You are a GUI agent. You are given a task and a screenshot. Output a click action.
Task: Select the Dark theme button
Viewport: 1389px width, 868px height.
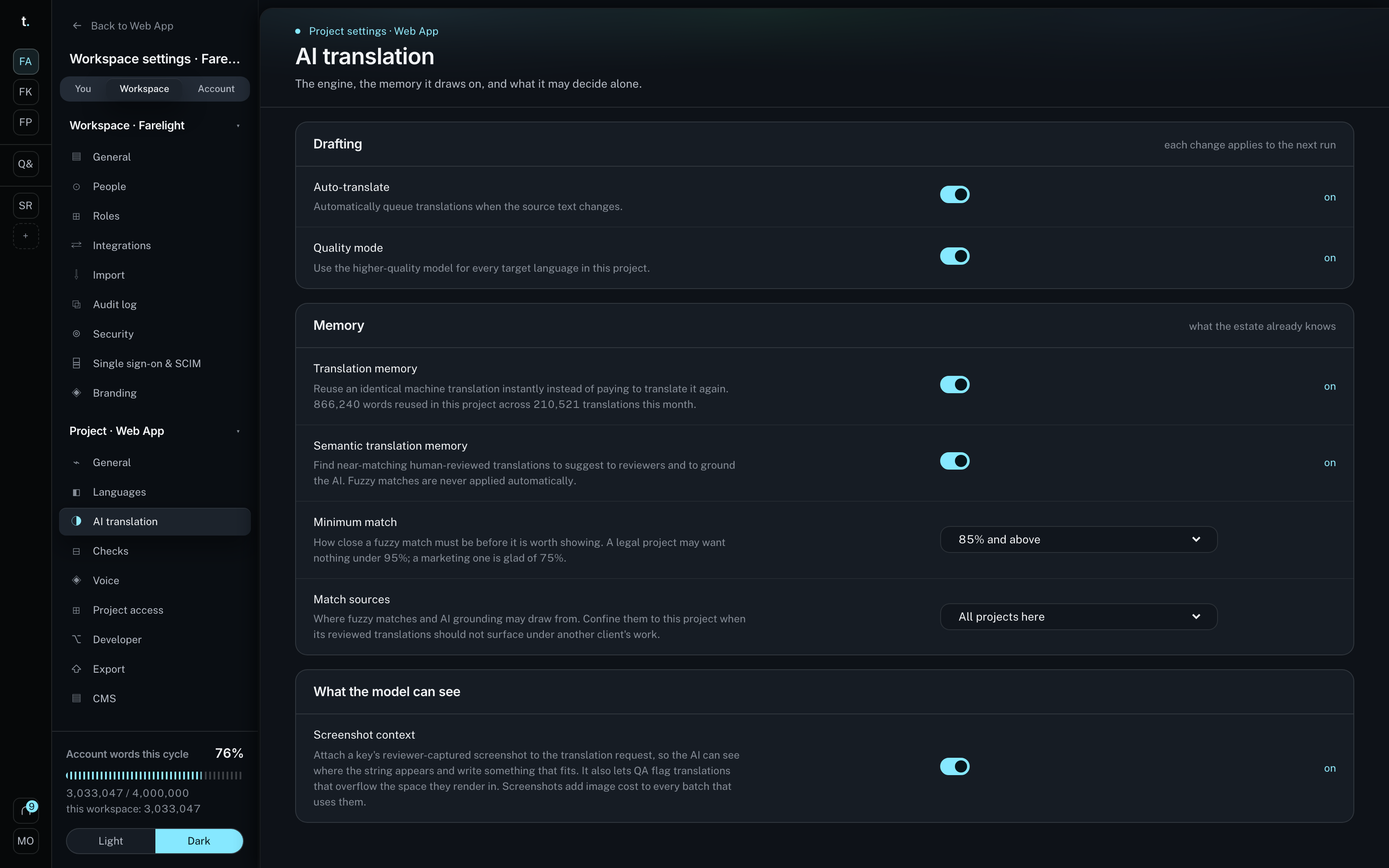coord(199,841)
